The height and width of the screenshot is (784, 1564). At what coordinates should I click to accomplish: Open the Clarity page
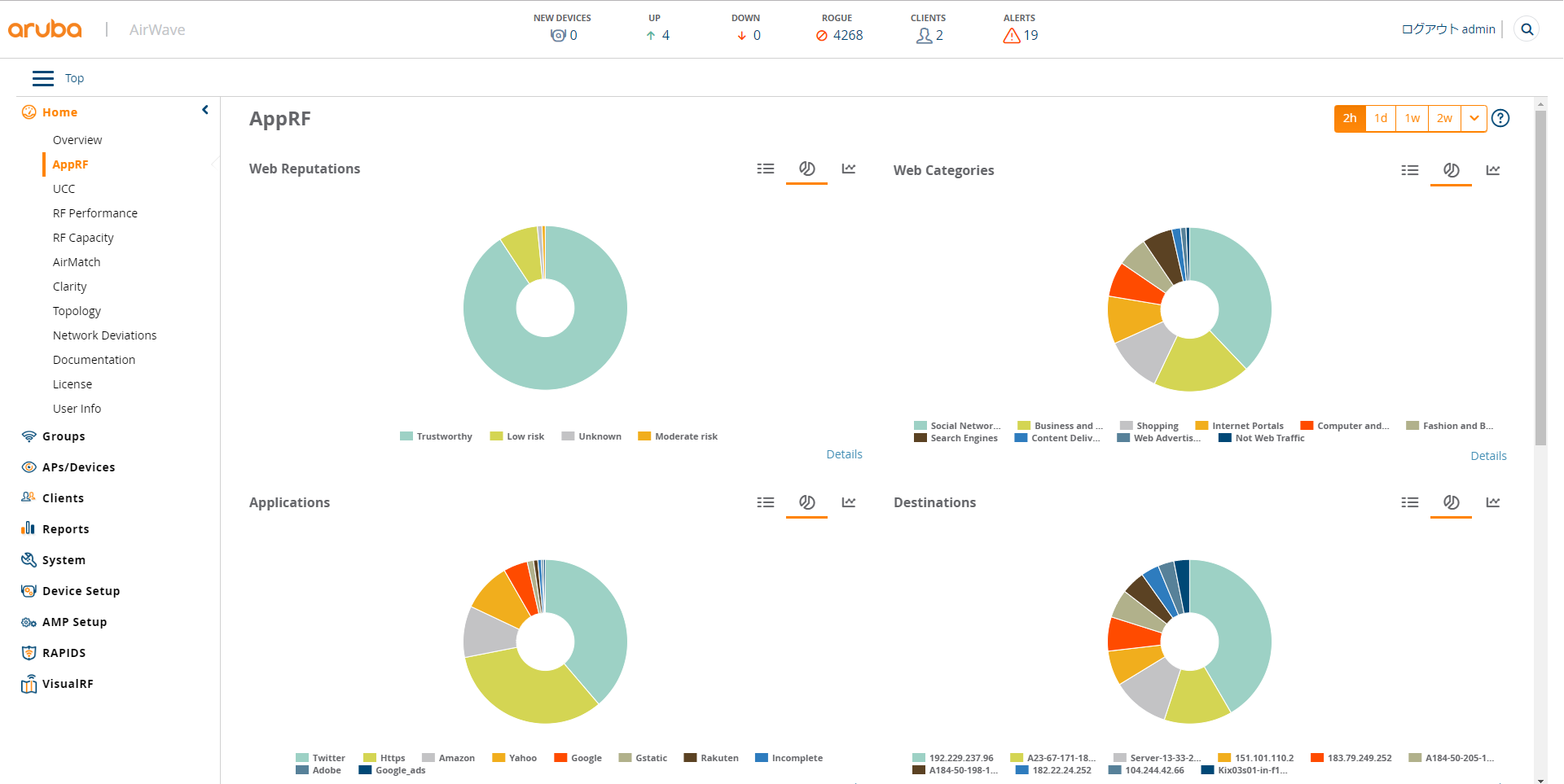pyautogui.click(x=69, y=287)
